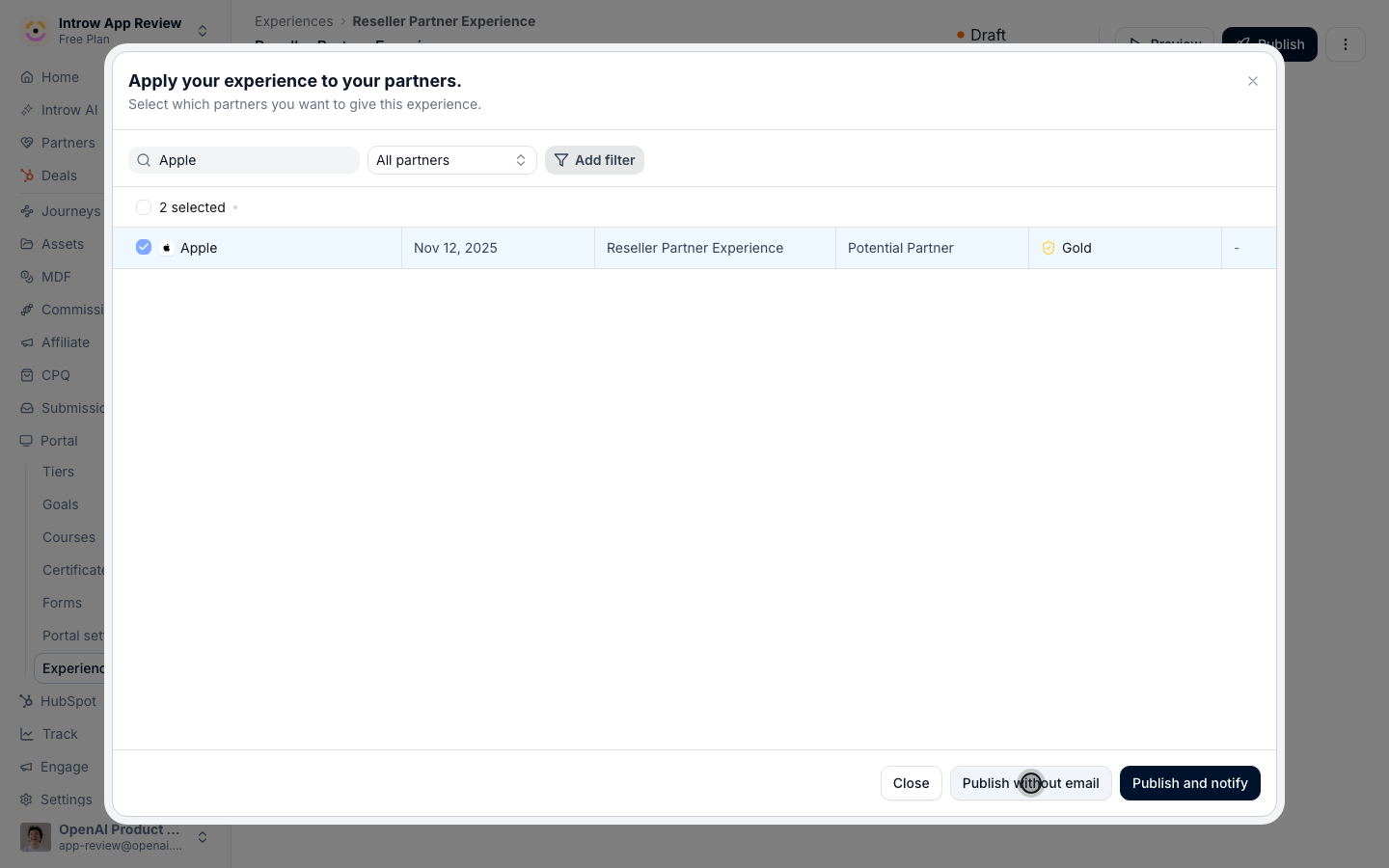Click the Gold tier badge icon
Viewport: 1389px width, 868px height.
[1049, 248]
